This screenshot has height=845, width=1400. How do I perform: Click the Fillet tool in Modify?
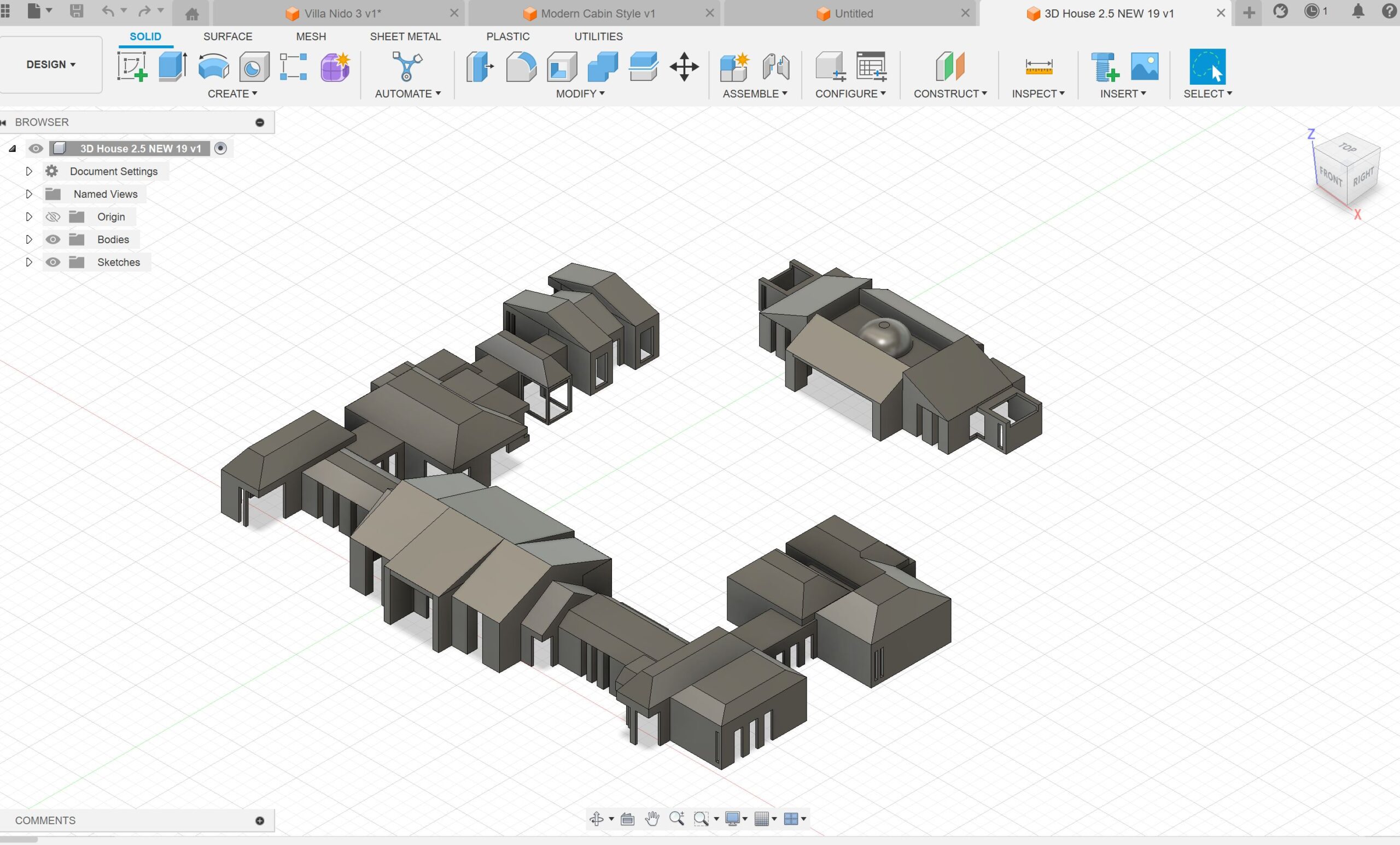(x=521, y=67)
